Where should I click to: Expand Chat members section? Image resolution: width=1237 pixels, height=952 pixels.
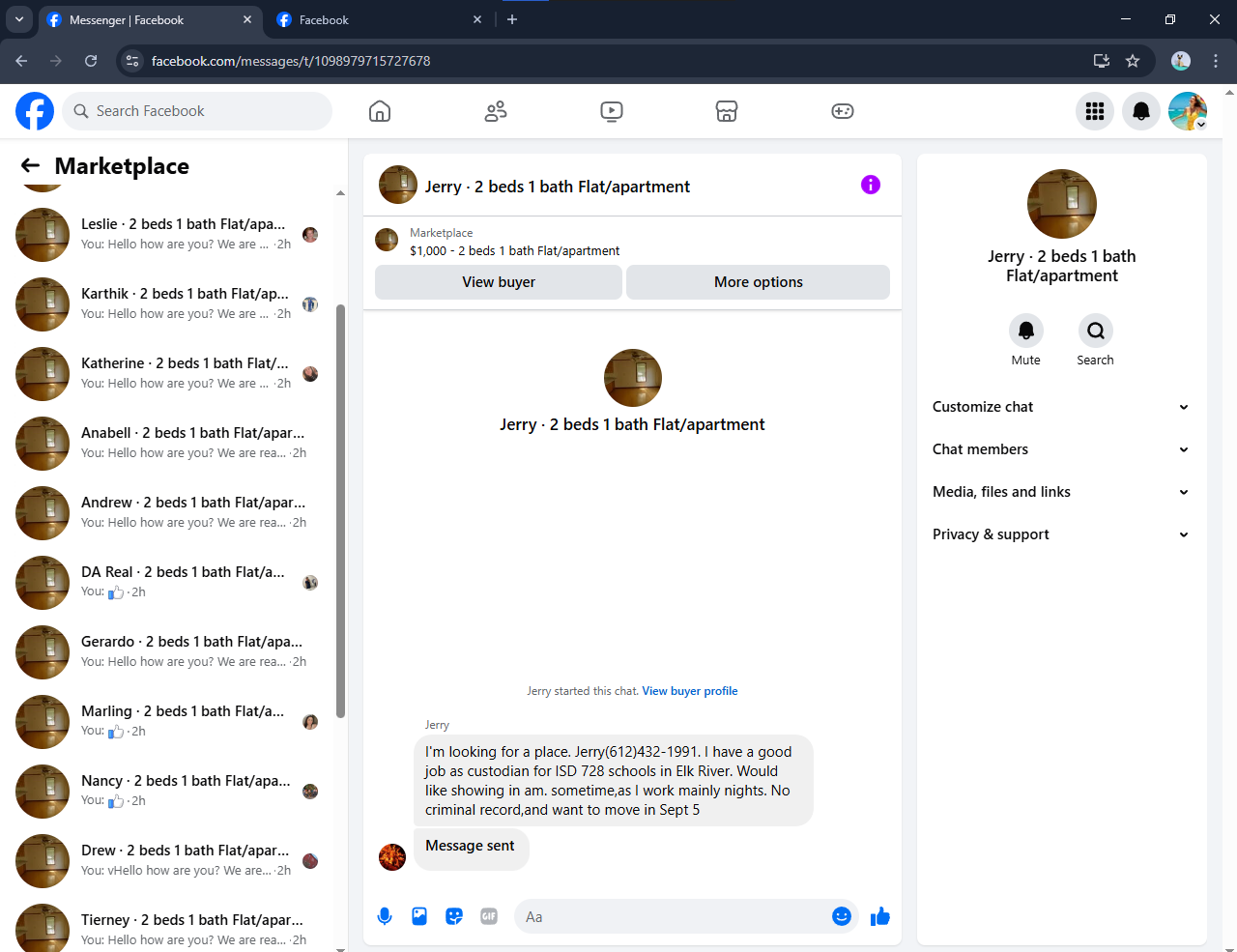coord(1061,449)
